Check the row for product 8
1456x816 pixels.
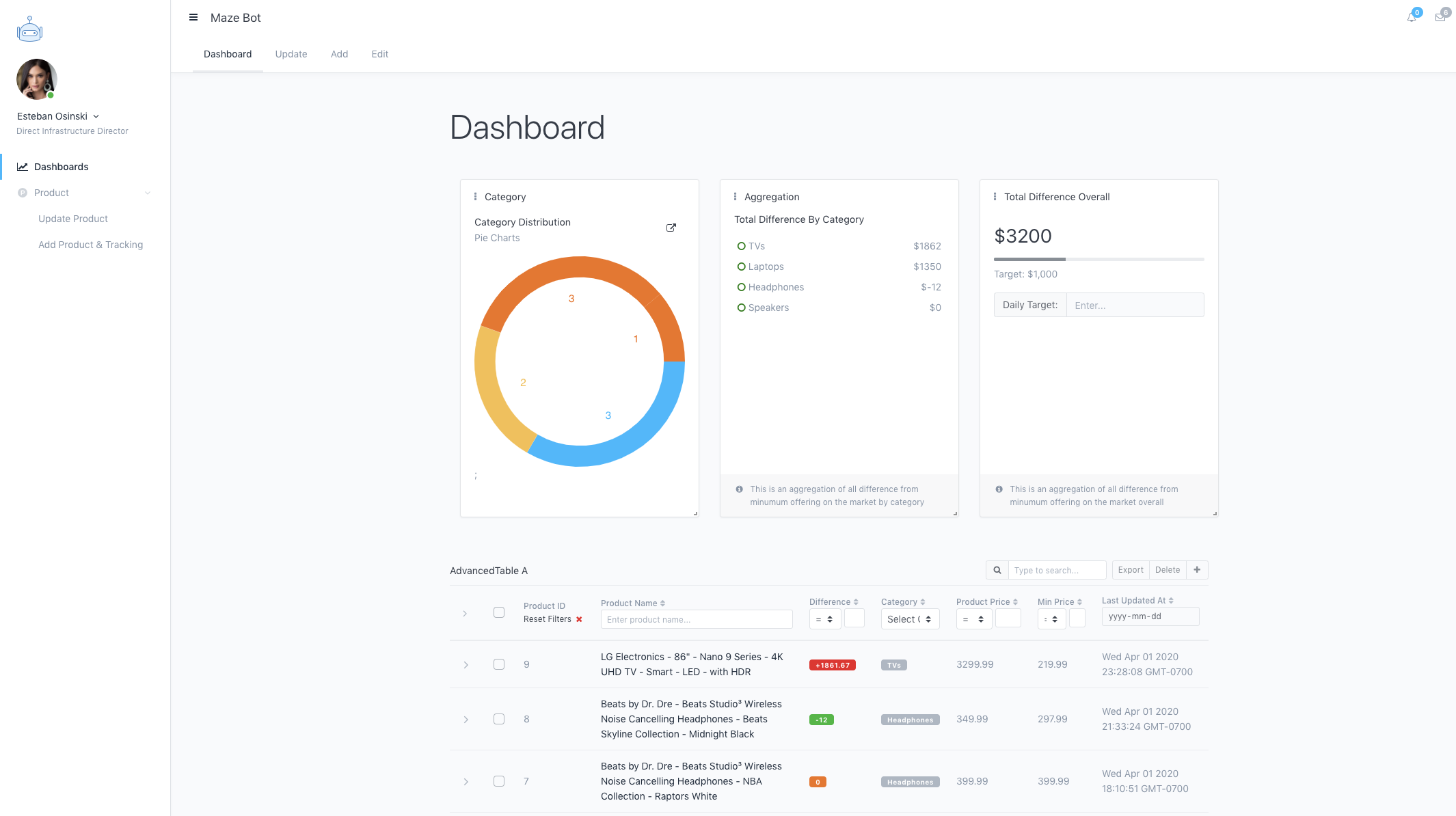[499, 719]
